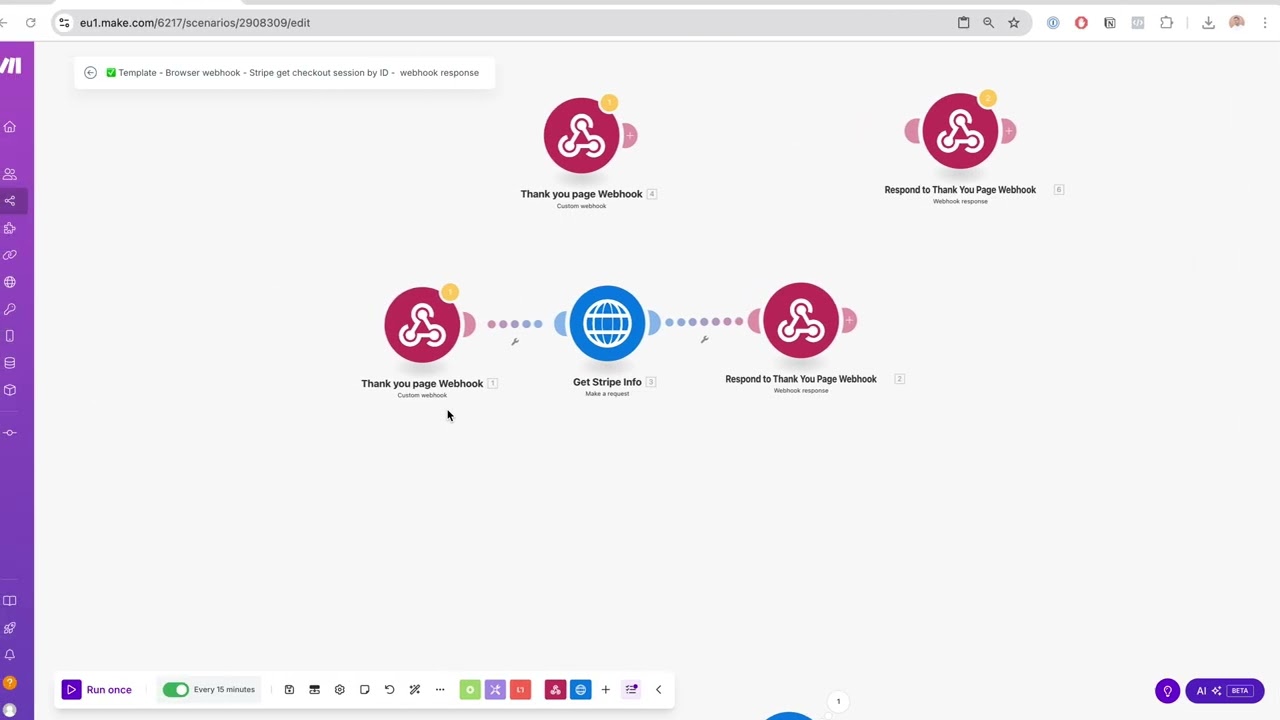This screenshot has height=720, width=1280.
Task: Open Team in the sidebar
Action: [x=10, y=174]
